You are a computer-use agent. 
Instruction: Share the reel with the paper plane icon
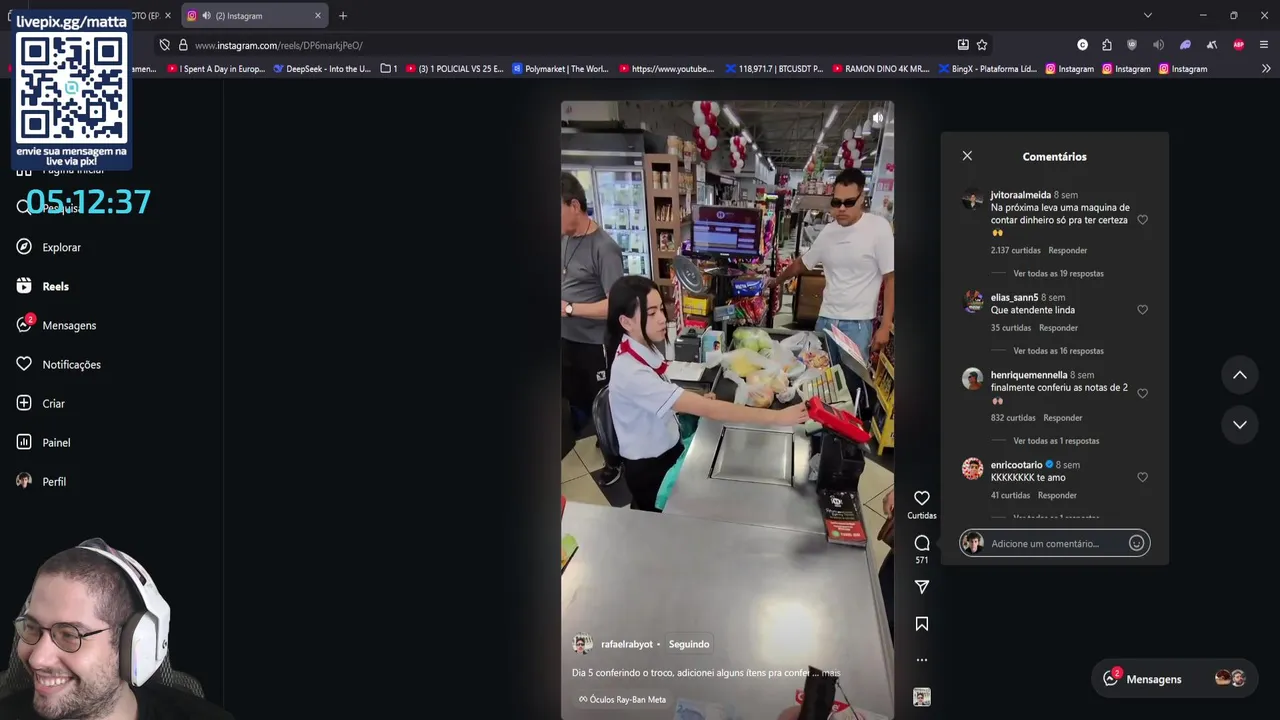(x=922, y=587)
